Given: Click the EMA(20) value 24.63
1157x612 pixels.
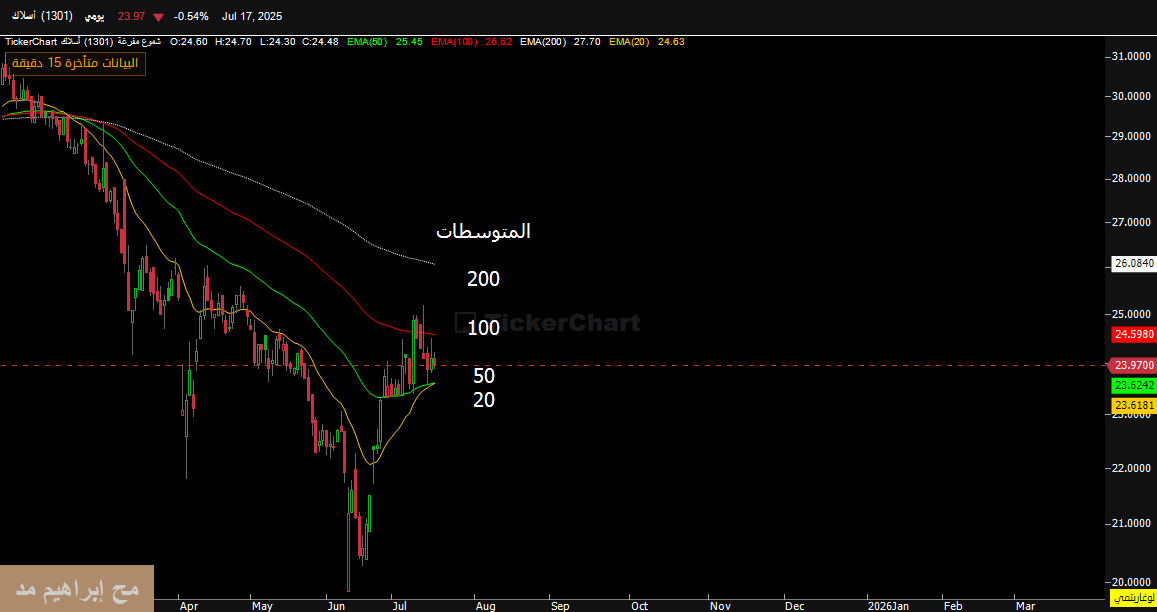Looking at the screenshot, I should pyautogui.click(x=671, y=42).
